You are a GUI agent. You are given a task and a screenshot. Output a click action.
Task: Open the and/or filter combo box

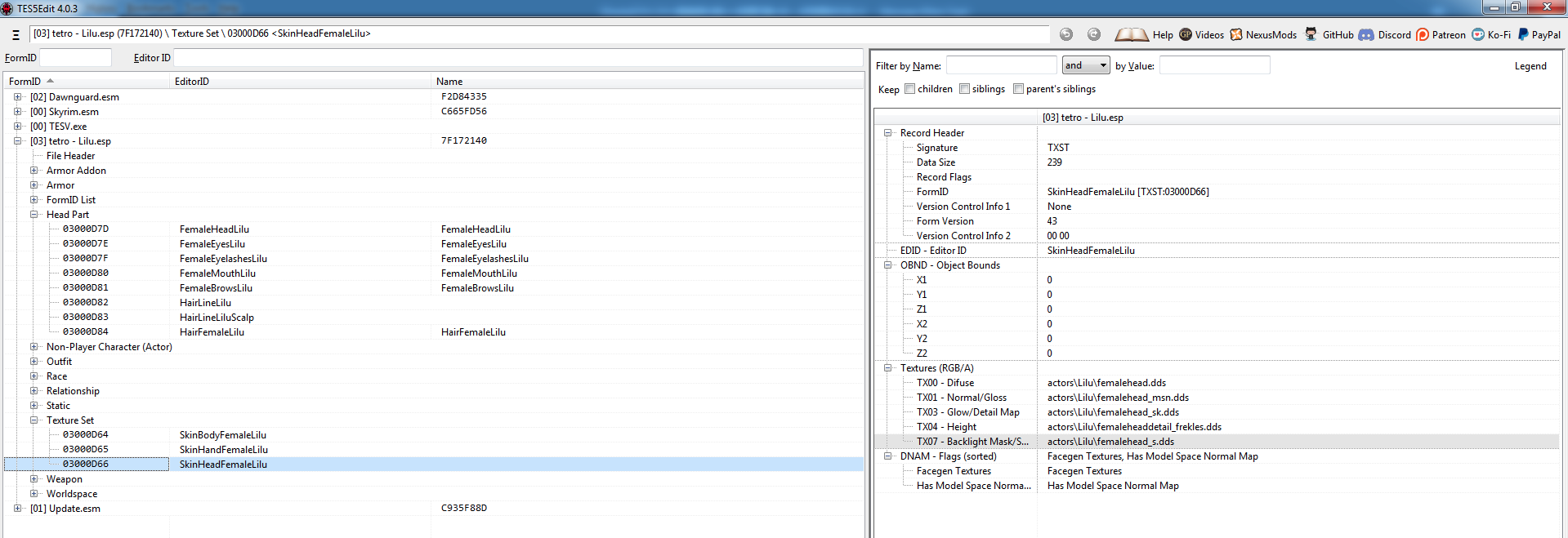click(1086, 65)
